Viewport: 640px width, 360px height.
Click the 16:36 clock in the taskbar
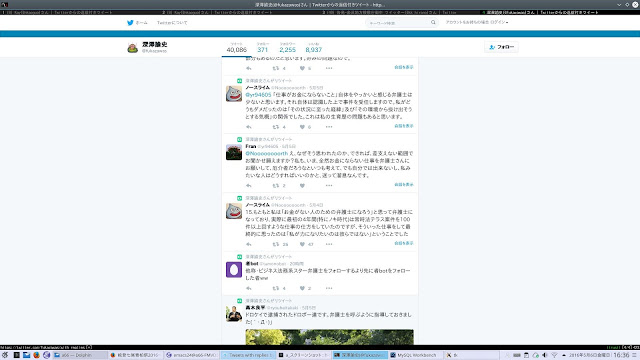[621, 355]
